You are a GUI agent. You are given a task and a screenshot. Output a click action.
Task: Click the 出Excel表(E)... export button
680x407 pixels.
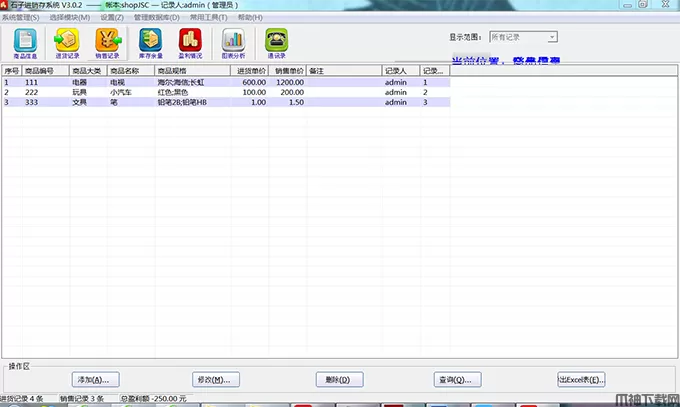(581, 380)
